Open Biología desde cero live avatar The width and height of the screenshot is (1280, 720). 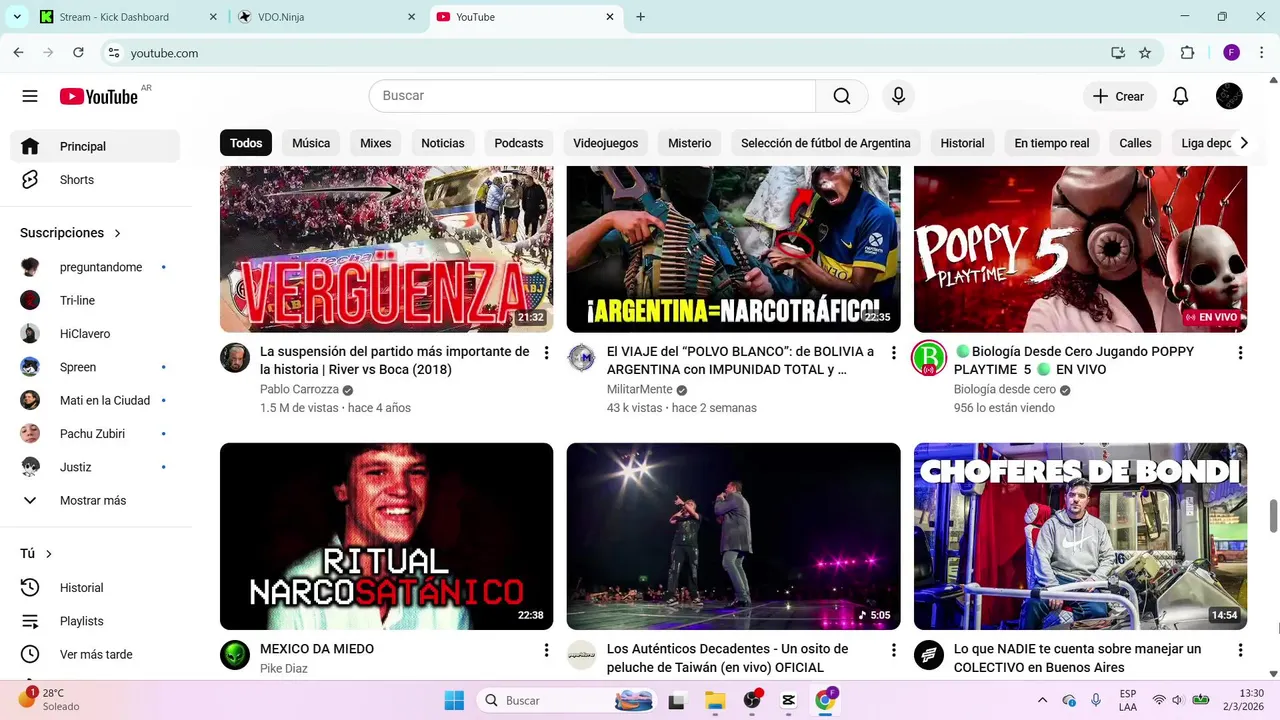tap(929, 358)
